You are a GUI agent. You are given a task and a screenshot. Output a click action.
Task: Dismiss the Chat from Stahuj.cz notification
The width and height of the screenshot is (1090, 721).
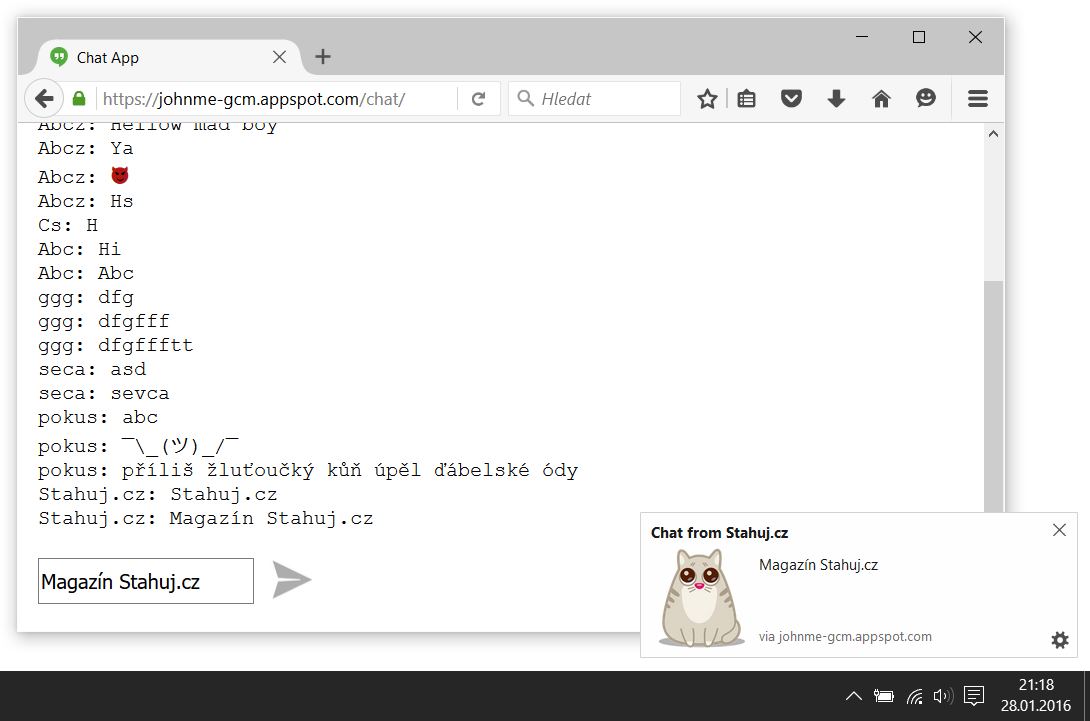pyautogui.click(x=1059, y=530)
